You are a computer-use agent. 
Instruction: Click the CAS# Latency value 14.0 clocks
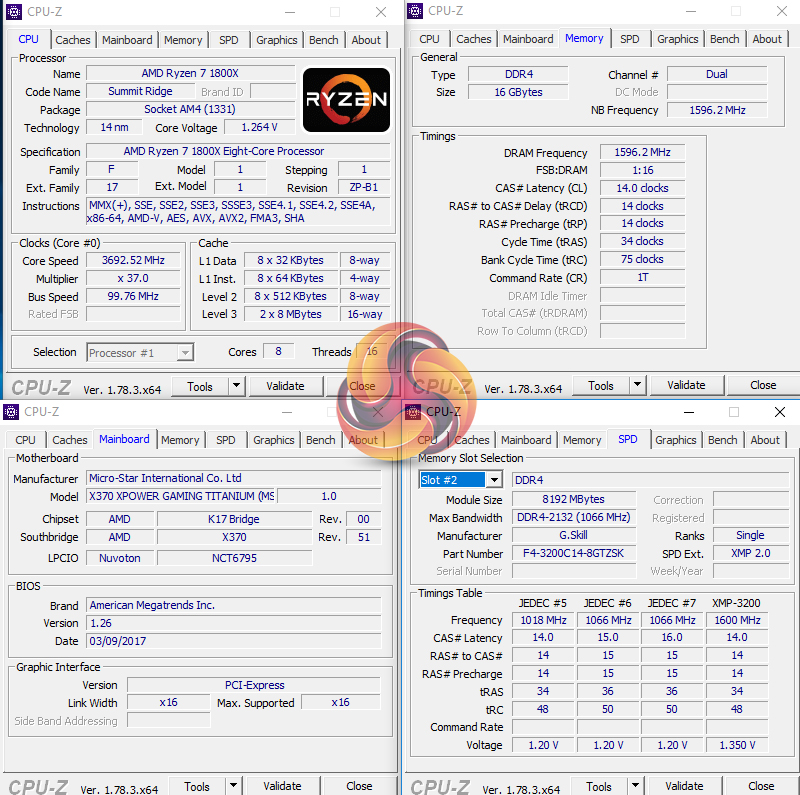(642, 188)
